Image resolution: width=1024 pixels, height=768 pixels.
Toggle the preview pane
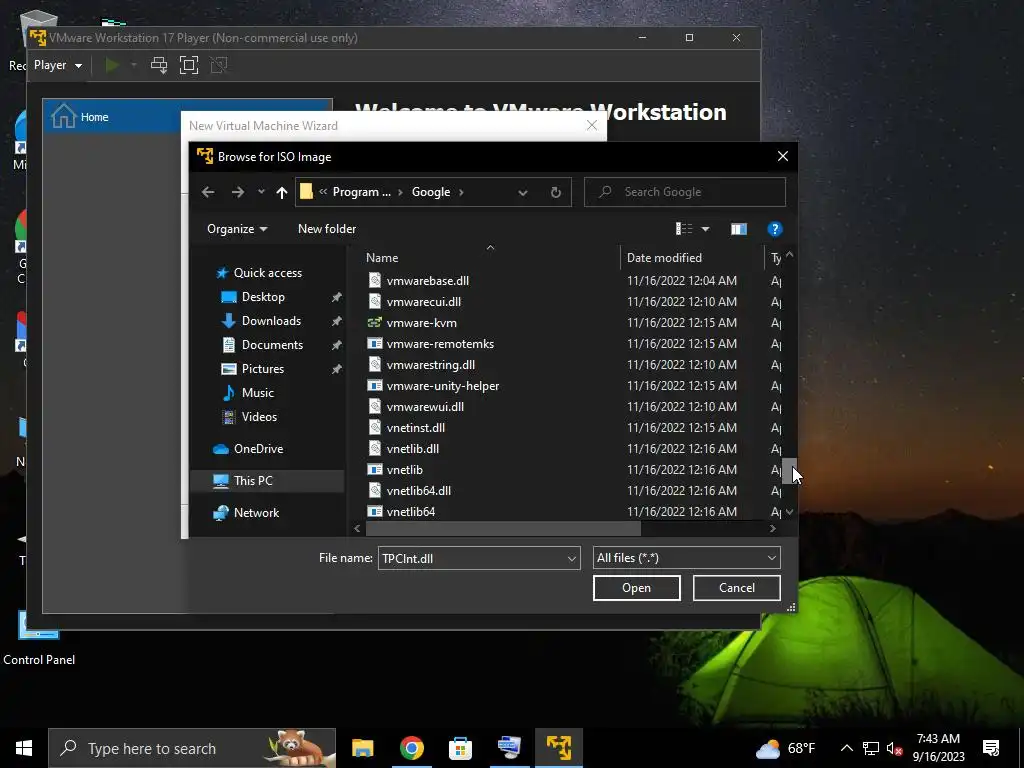tap(739, 229)
